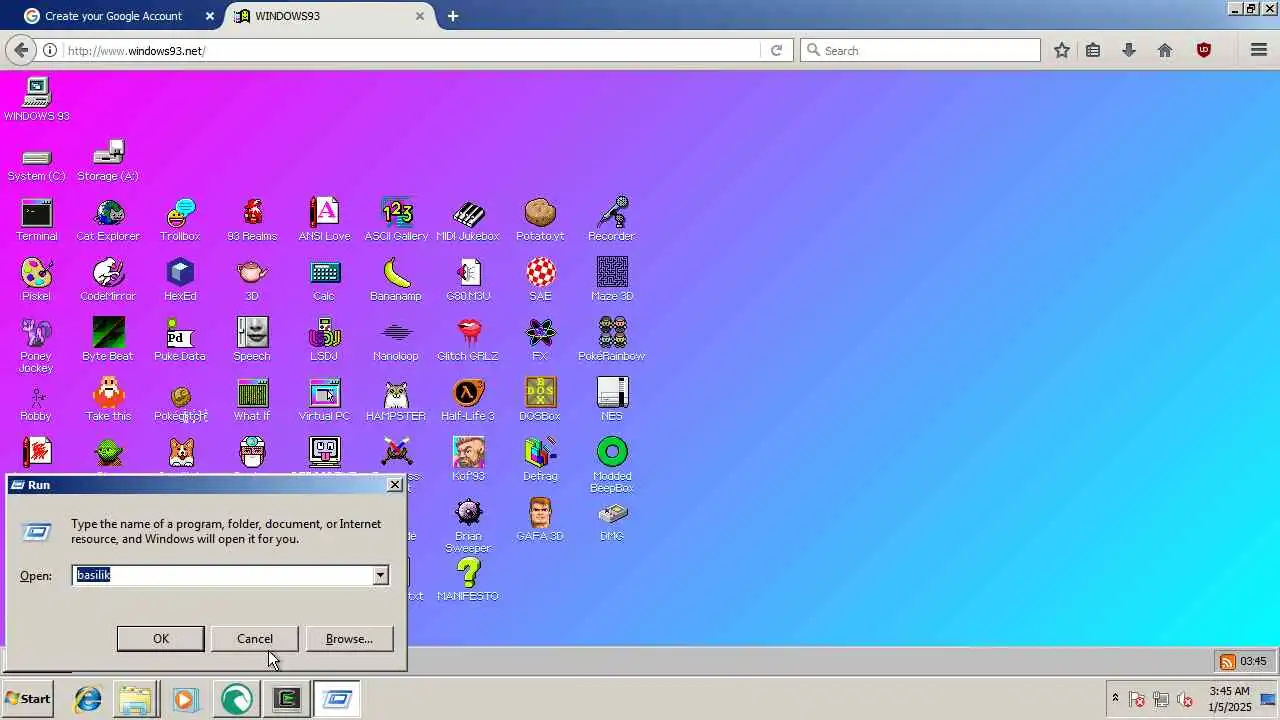Open Storage (A:) floppy drive icon
The height and width of the screenshot is (720, 1280).
[x=108, y=160]
